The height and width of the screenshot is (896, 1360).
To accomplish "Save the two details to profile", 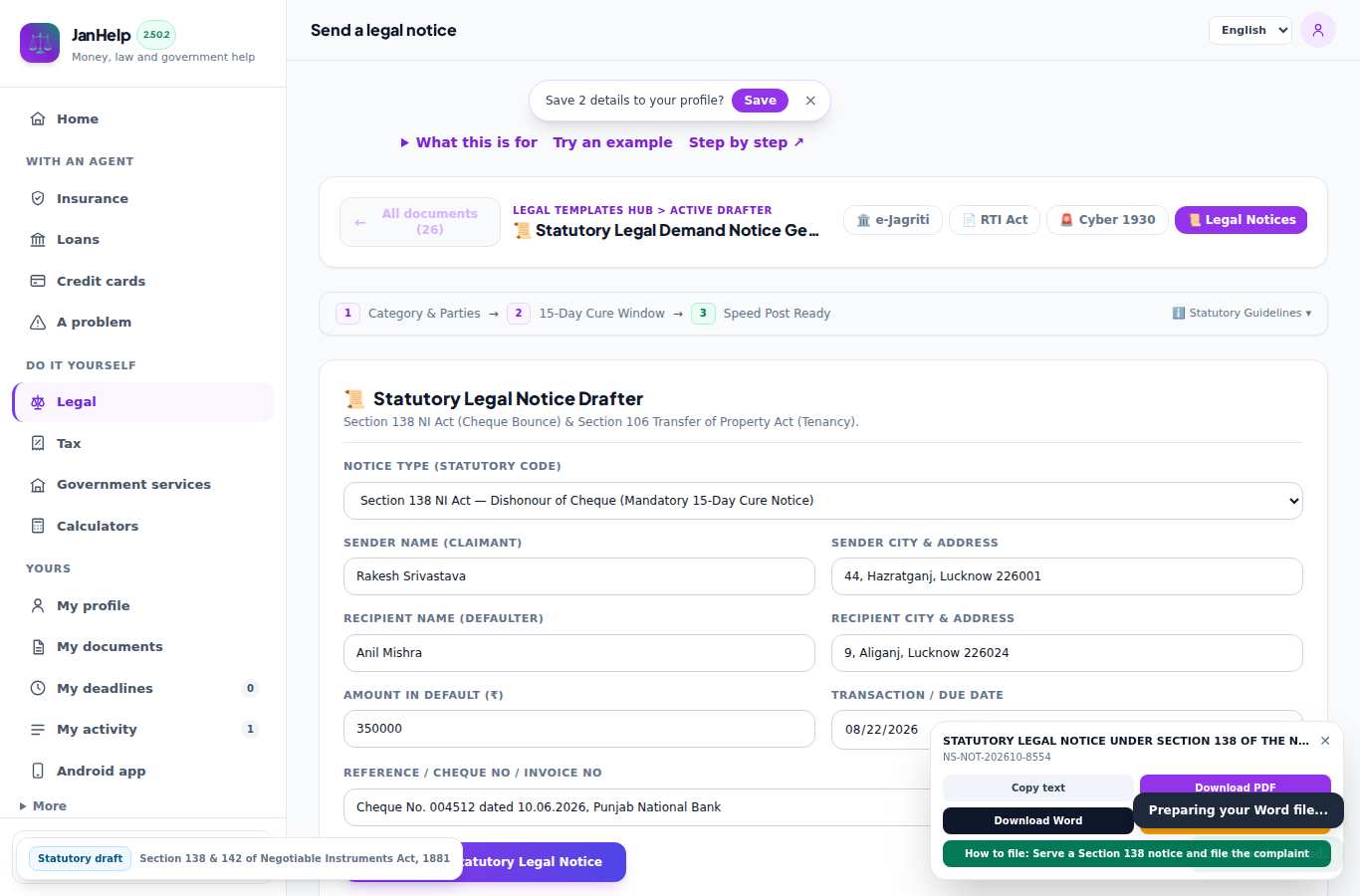I will (760, 101).
